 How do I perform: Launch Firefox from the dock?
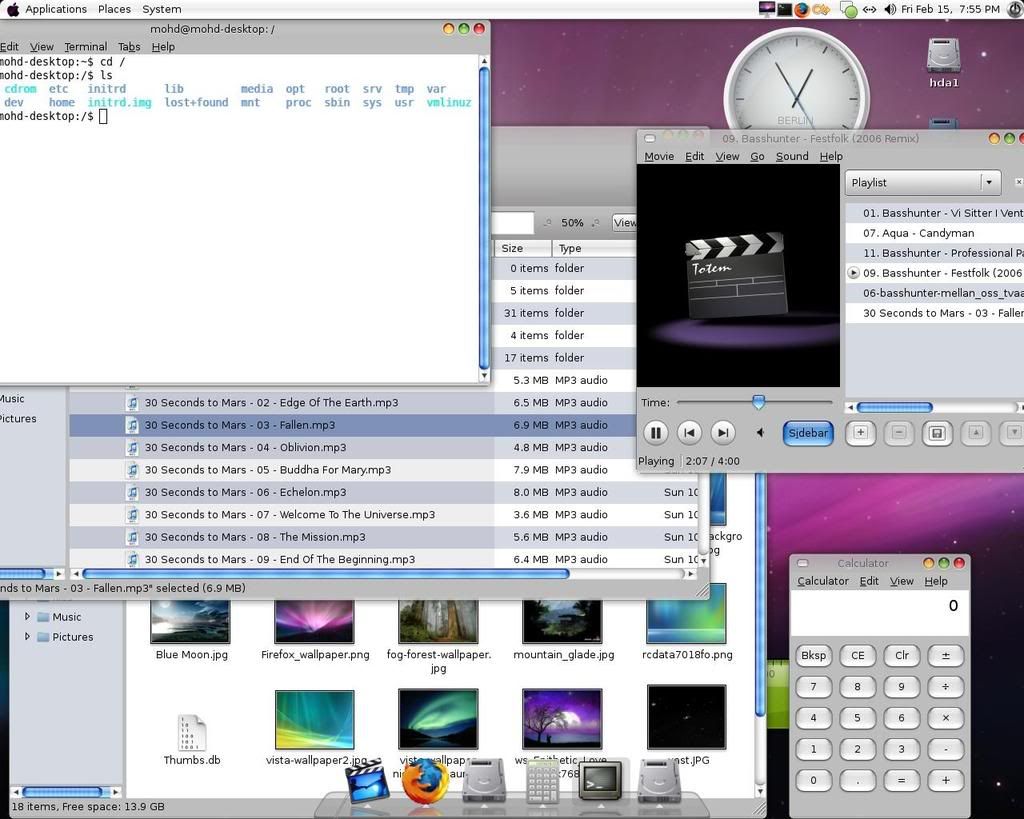[425, 780]
